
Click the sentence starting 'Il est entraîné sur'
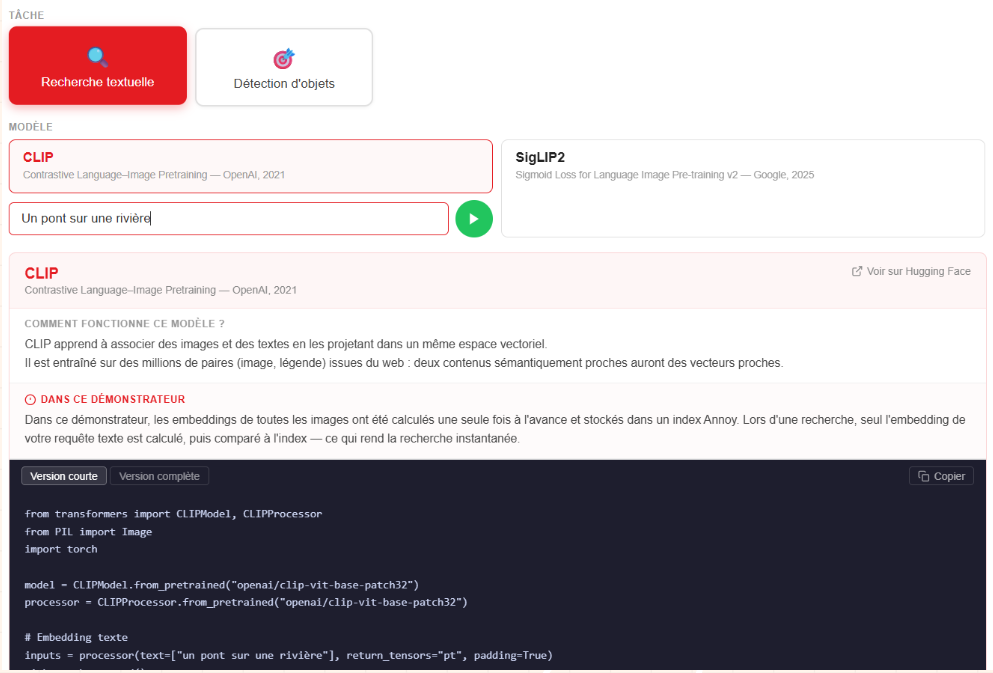pyautogui.click(x=403, y=363)
